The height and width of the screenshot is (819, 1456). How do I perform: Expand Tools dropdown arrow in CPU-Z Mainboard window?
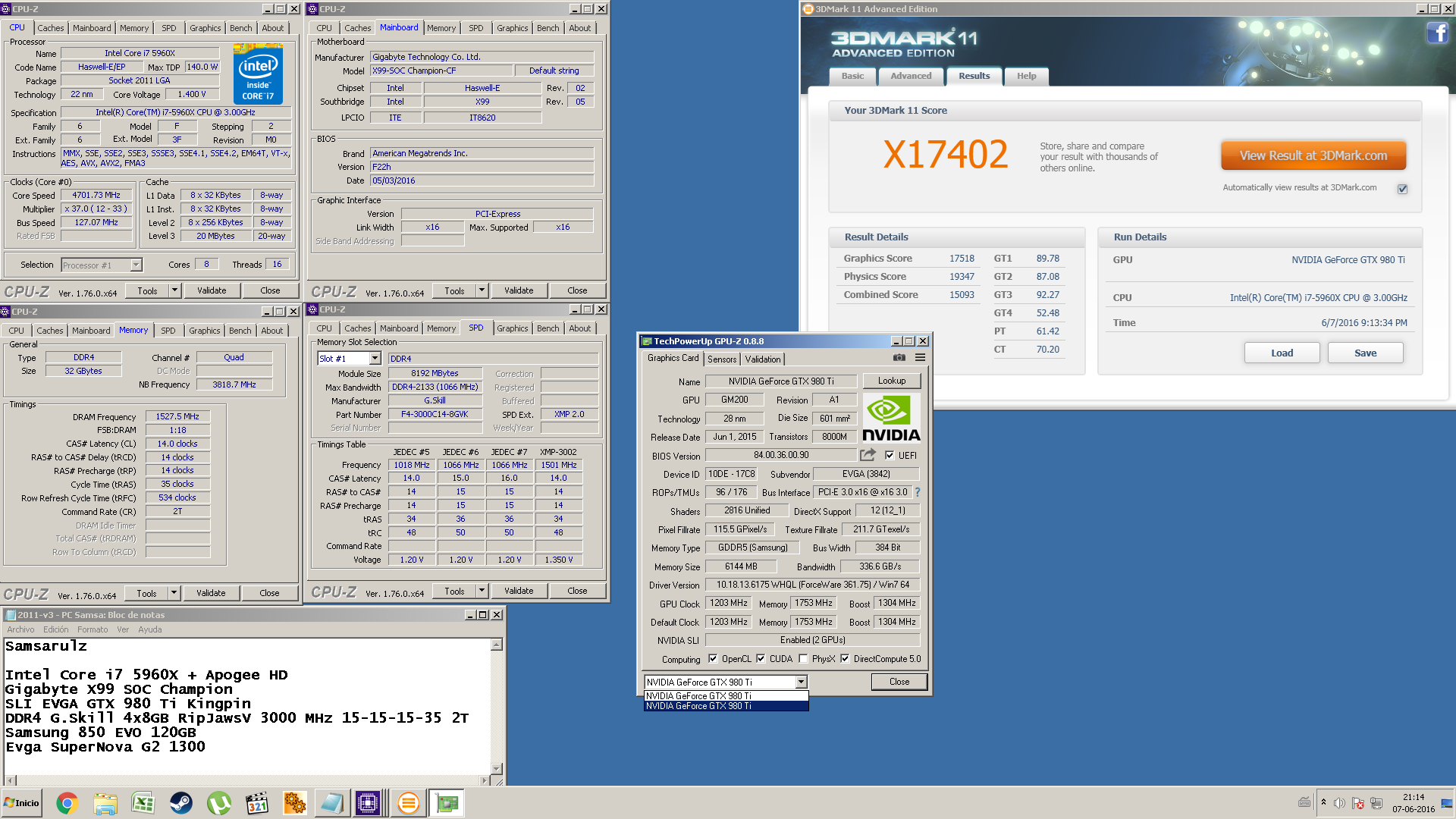click(x=482, y=290)
